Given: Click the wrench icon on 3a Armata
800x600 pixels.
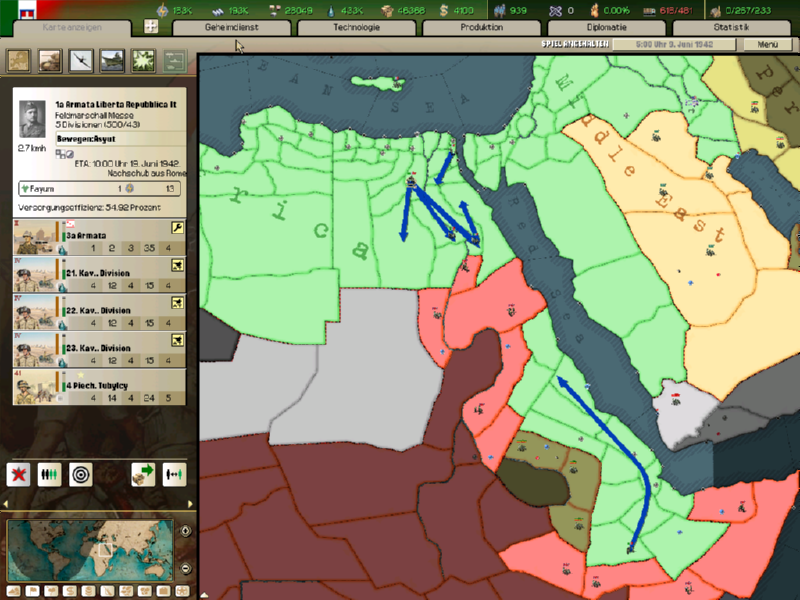Looking at the screenshot, I should click(177, 228).
